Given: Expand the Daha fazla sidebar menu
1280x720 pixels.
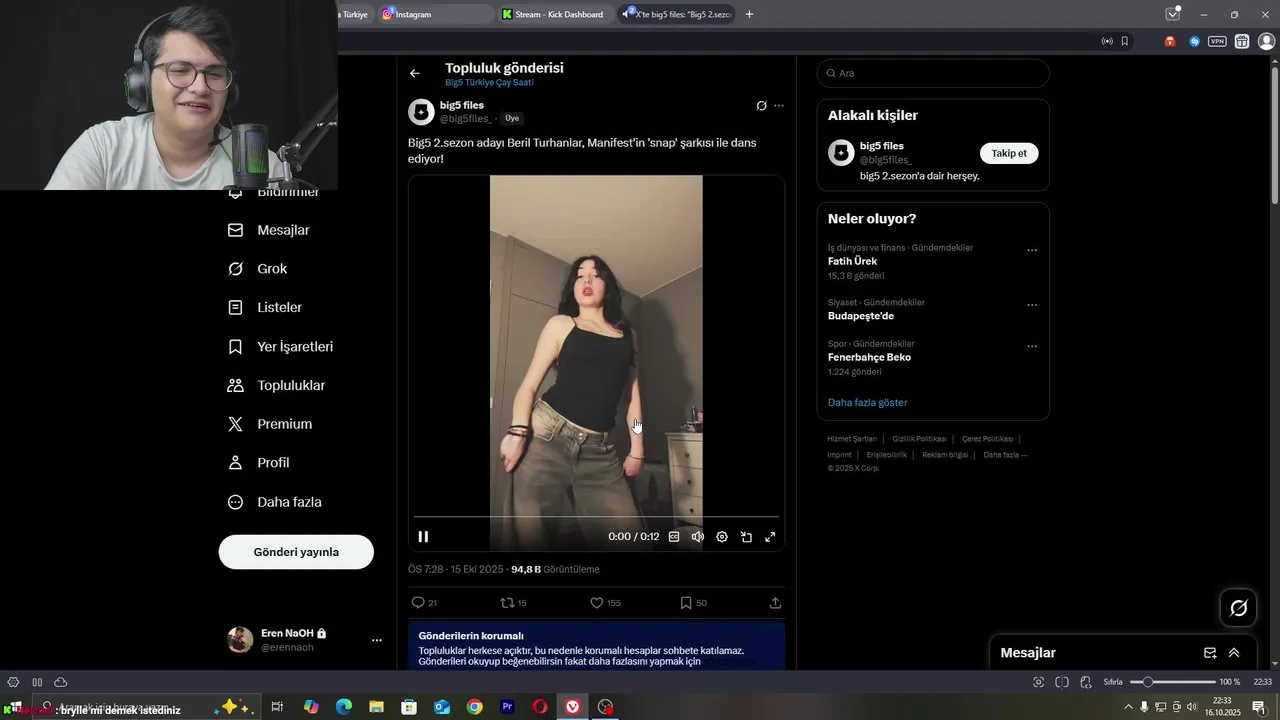Looking at the screenshot, I should (275, 502).
